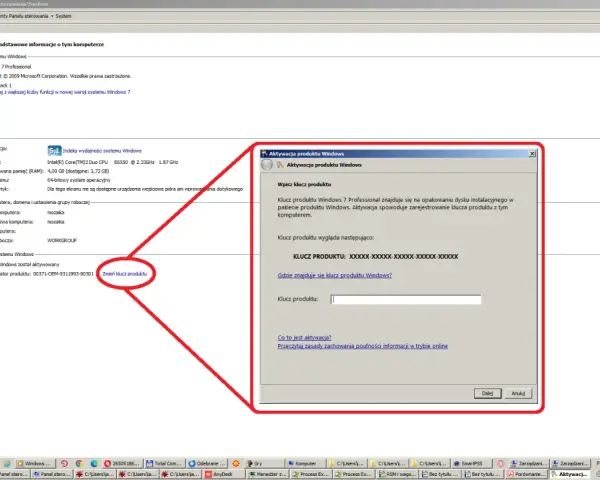Switch to 'RSM i wagi...' taskbar button
The width and height of the screenshot is (600, 480).
coord(397,475)
